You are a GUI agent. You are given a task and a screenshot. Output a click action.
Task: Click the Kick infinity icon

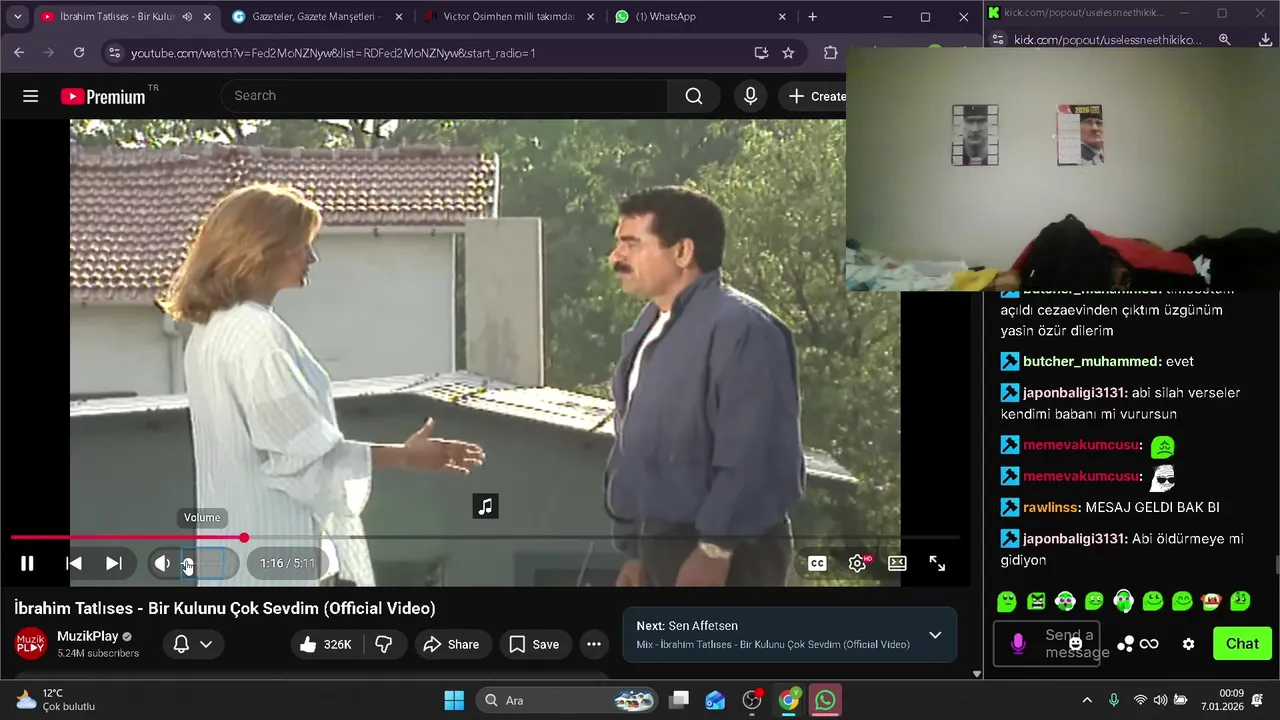point(1149,644)
